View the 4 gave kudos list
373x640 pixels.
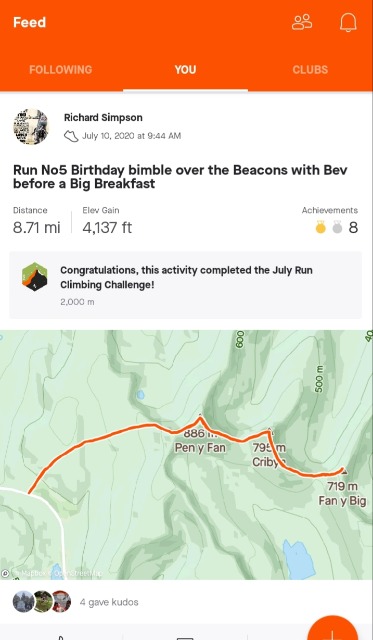click(x=109, y=602)
